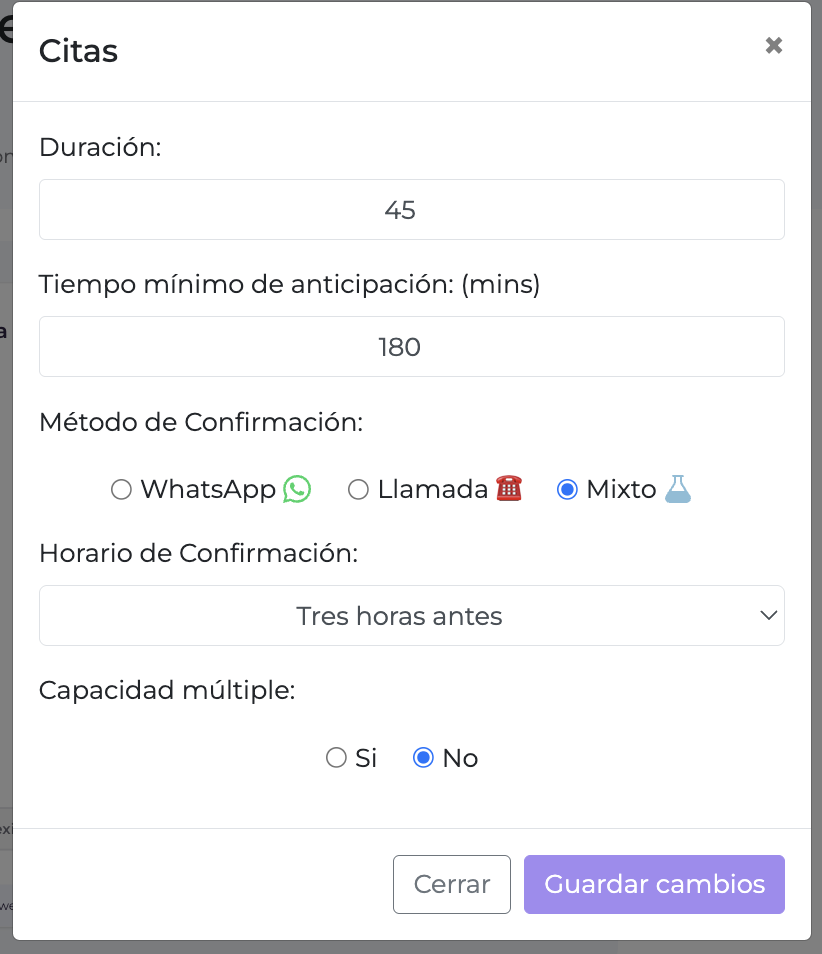The width and height of the screenshot is (822, 954).
Task: Click the WhatsApp text label
Action: [208, 490]
